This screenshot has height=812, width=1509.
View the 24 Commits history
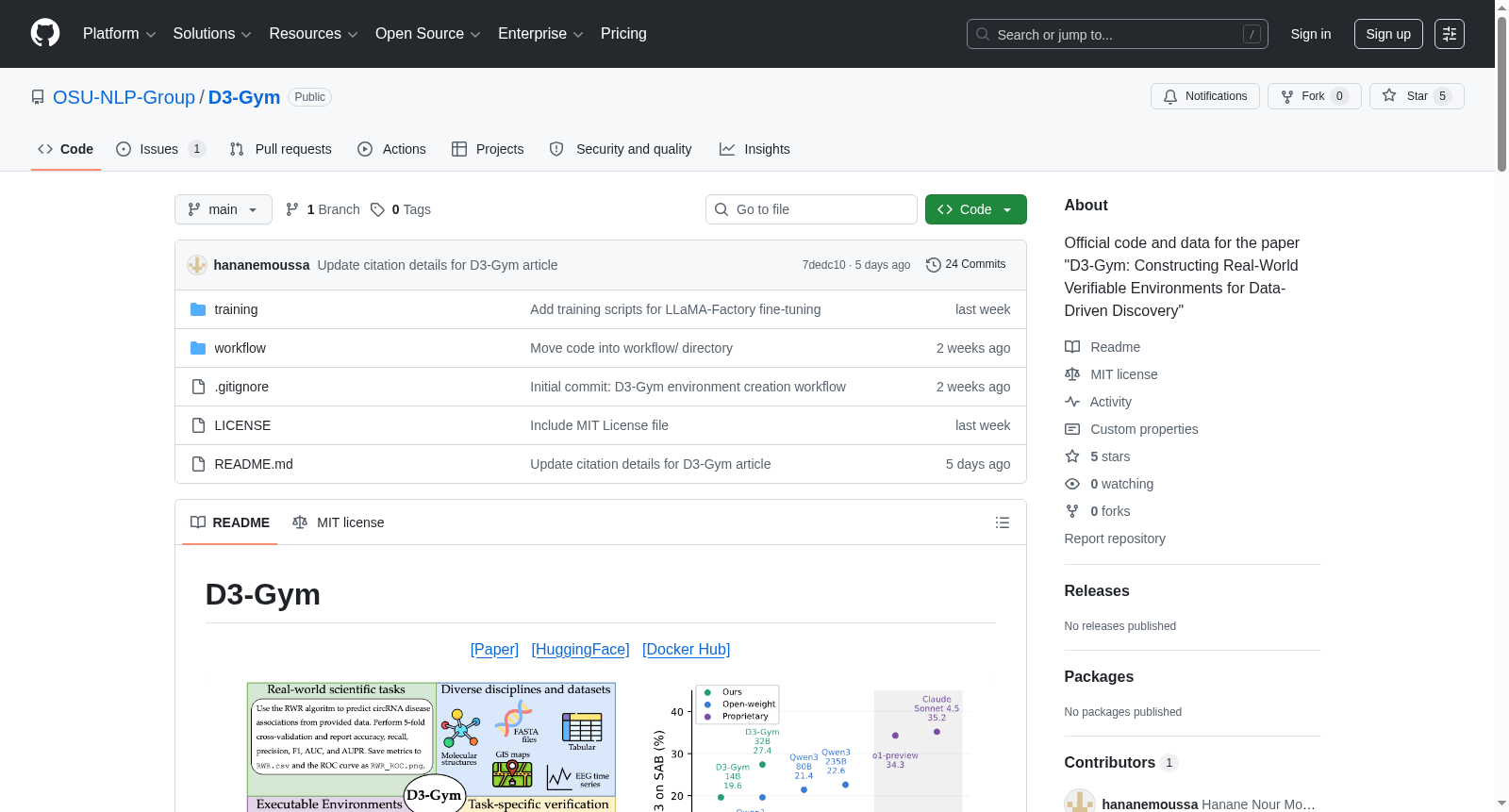(x=967, y=265)
